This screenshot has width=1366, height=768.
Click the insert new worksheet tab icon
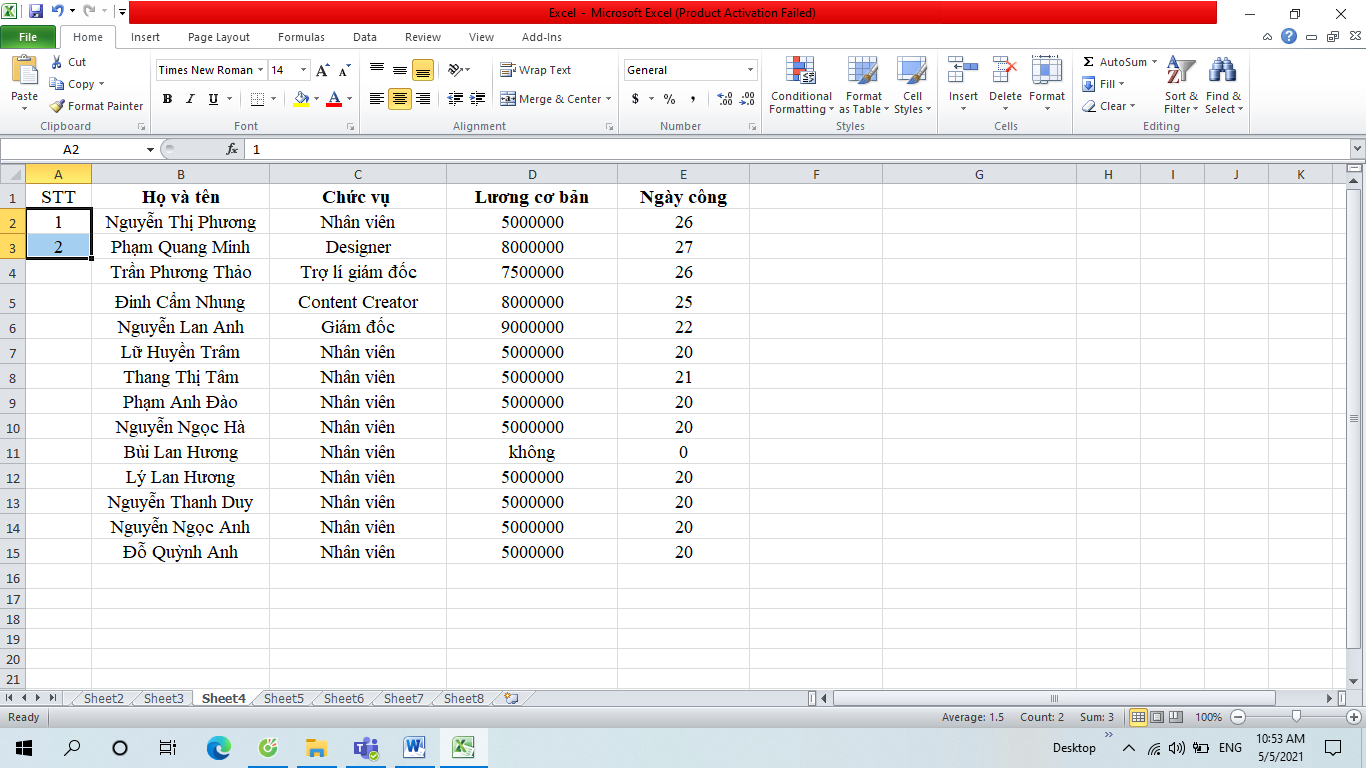click(511, 698)
